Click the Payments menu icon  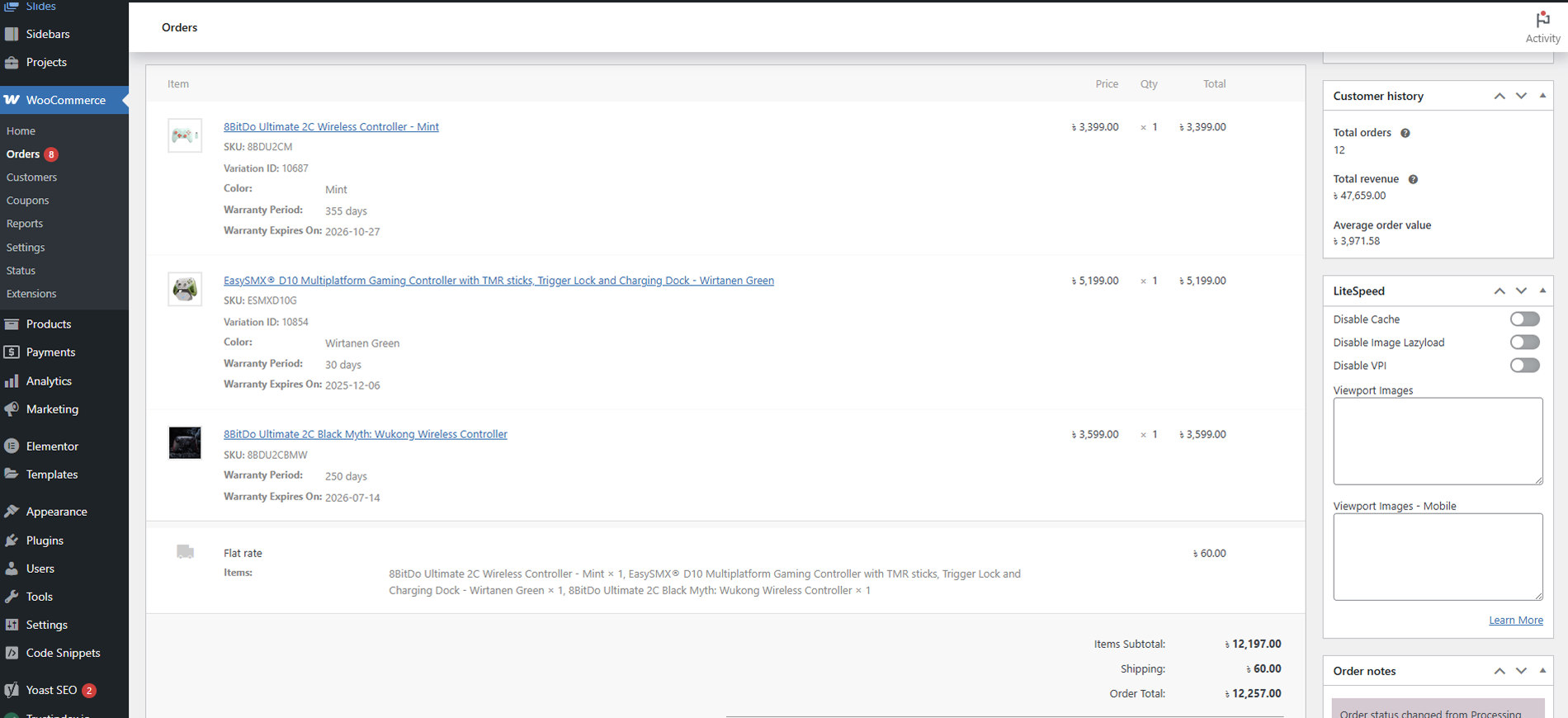point(12,352)
